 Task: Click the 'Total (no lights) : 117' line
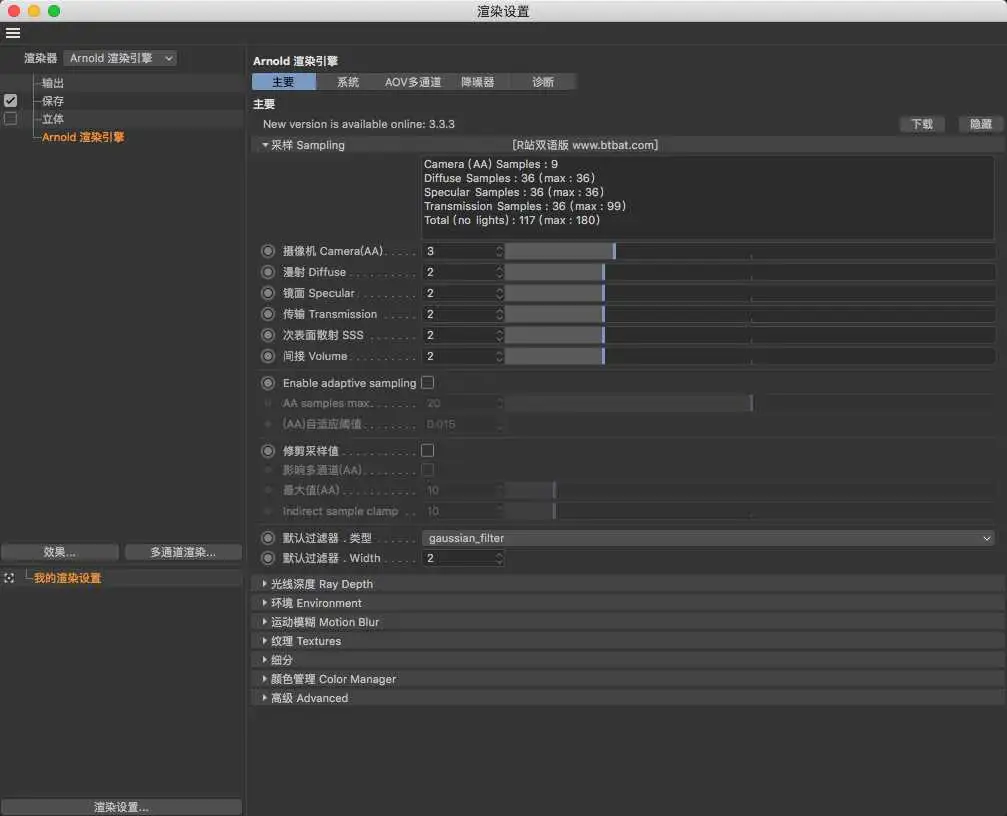pyautogui.click(x=512, y=220)
